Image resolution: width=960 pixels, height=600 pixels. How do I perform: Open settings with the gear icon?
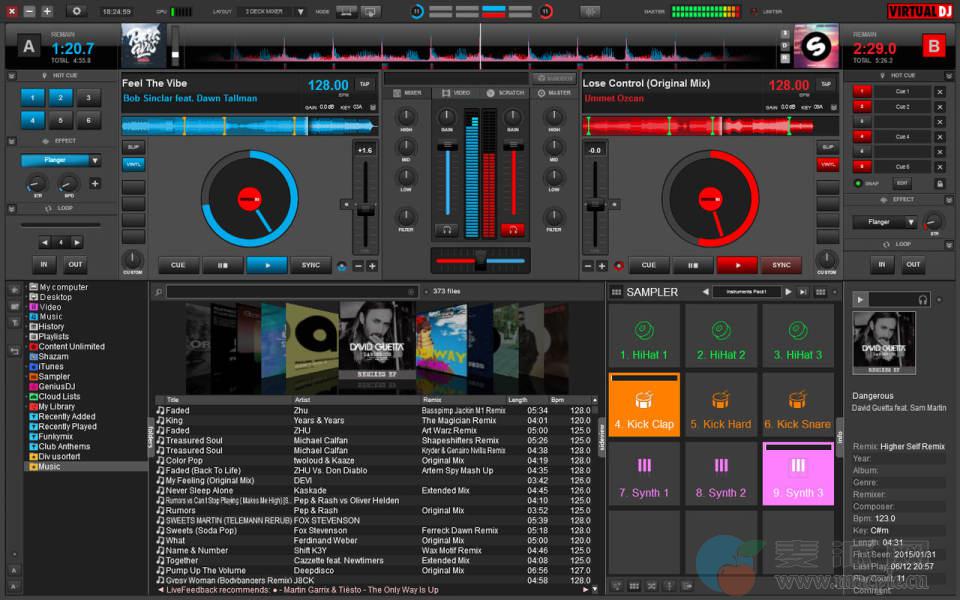[x=76, y=11]
